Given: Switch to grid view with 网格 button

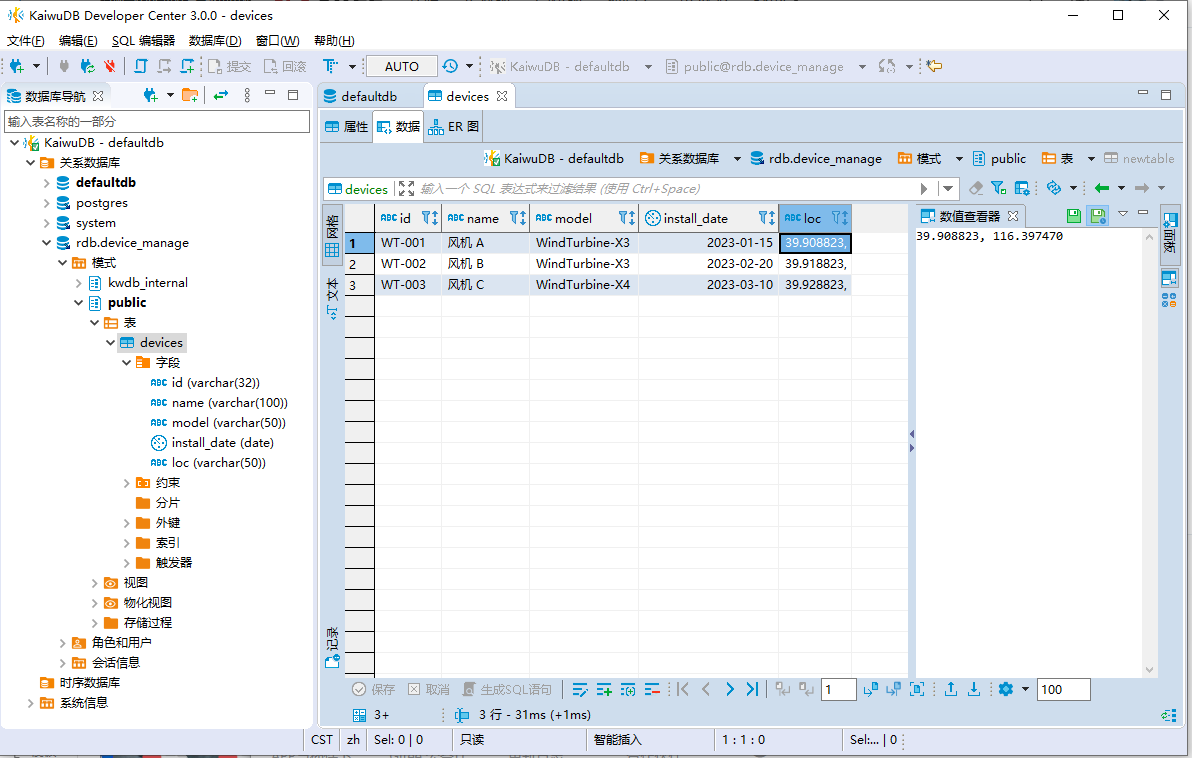Looking at the screenshot, I should coord(332,236).
